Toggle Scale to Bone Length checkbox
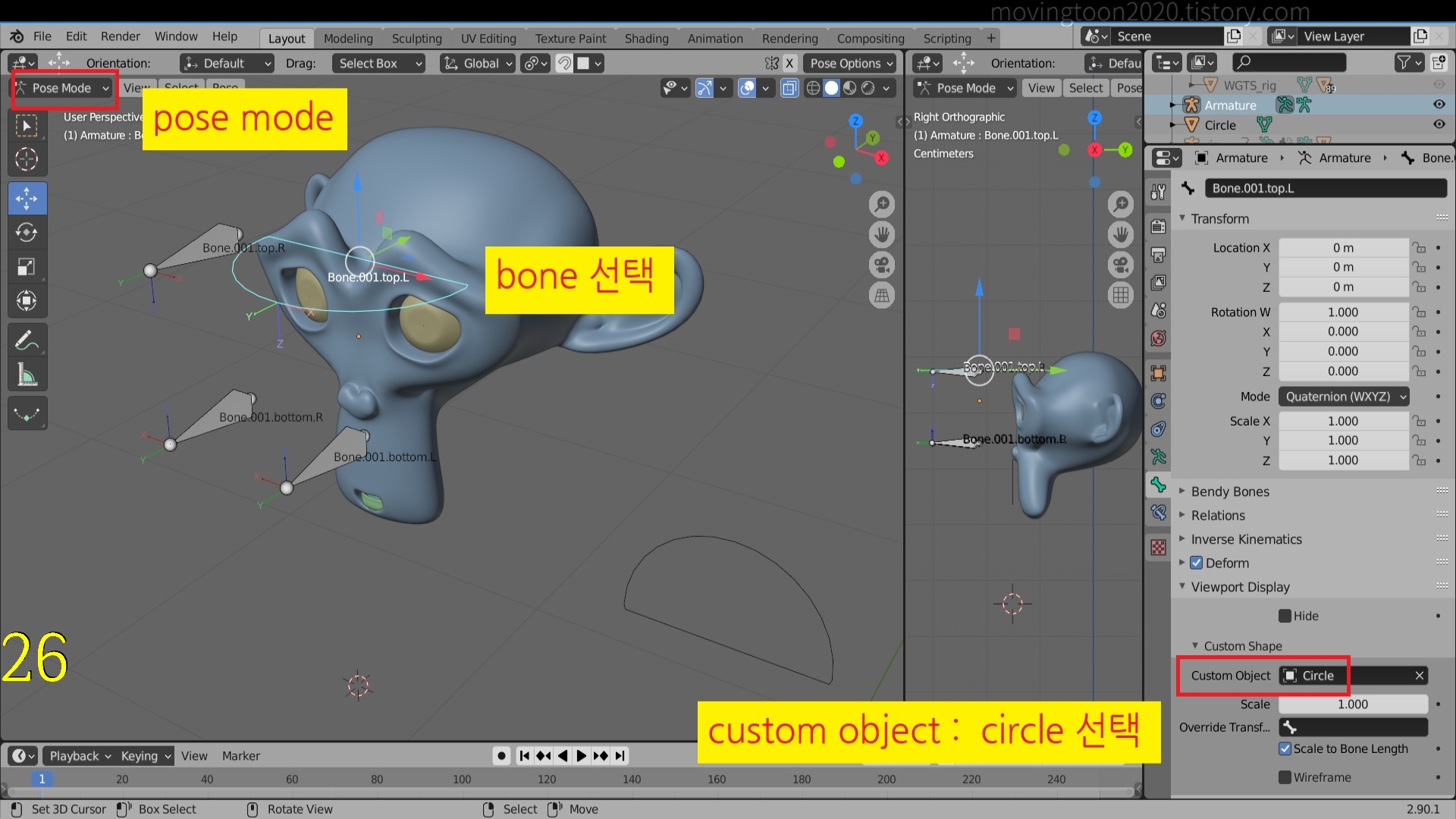 coord(1285,748)
